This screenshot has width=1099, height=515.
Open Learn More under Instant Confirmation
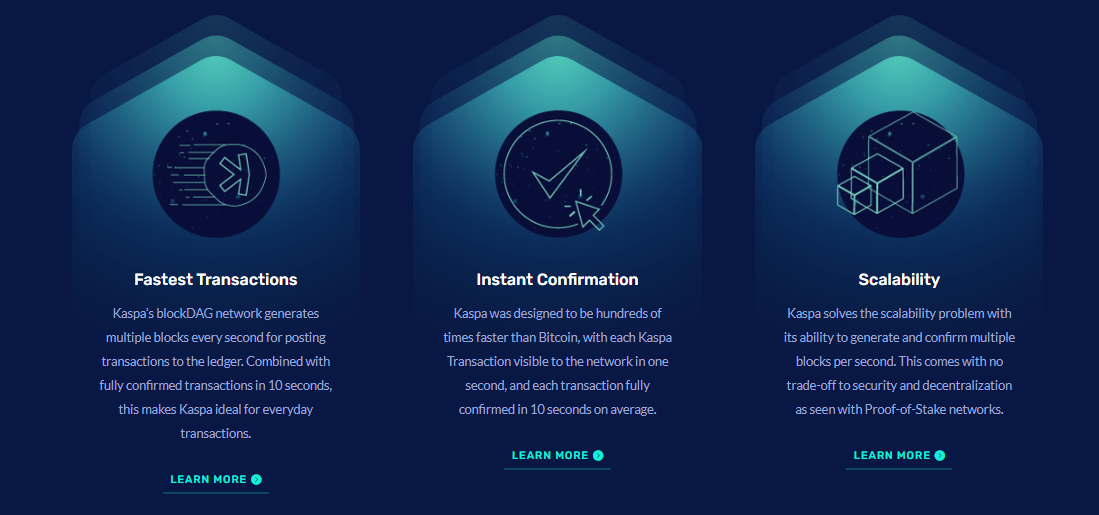tap(557, 455)
